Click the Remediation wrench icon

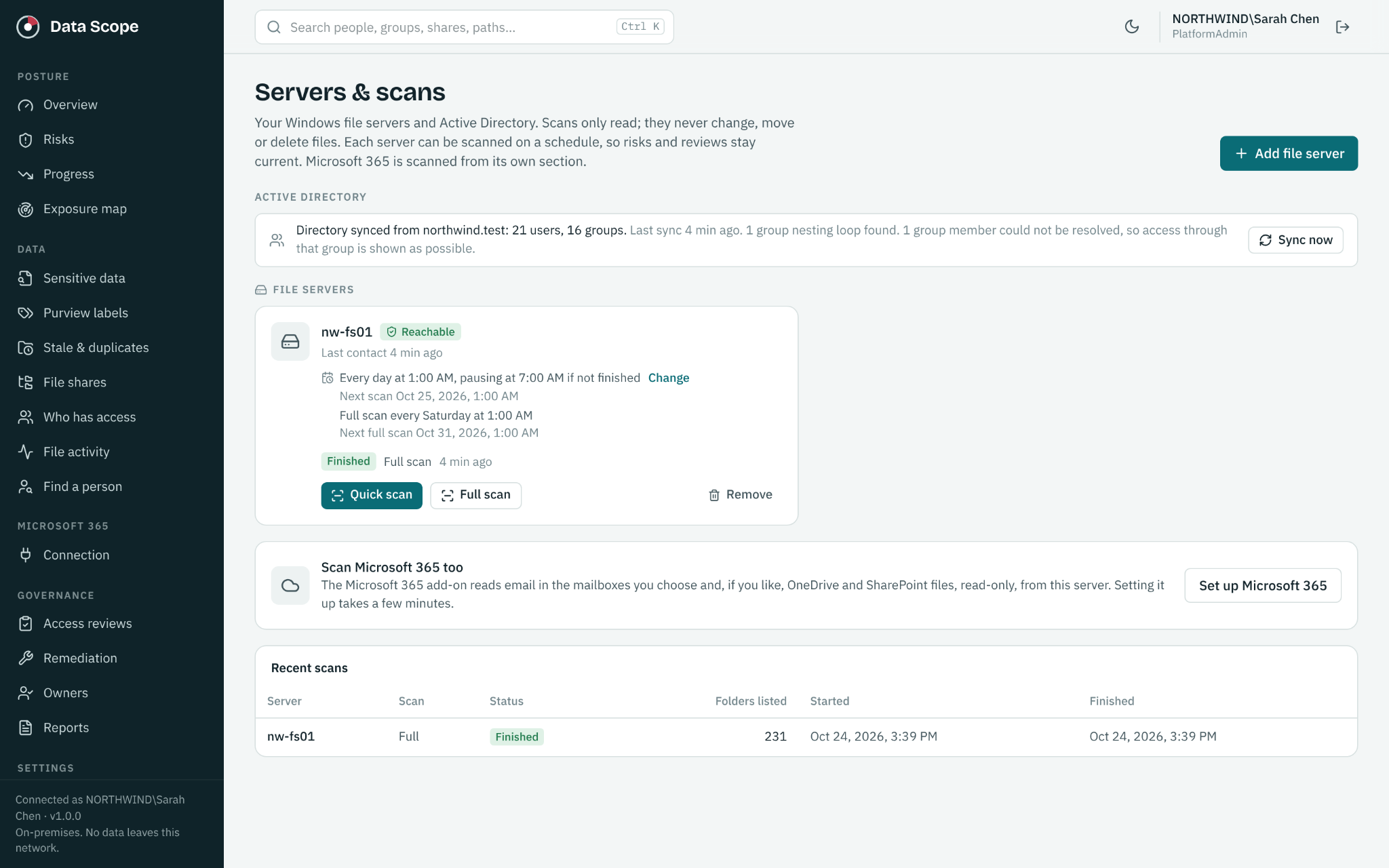(26, 658)
